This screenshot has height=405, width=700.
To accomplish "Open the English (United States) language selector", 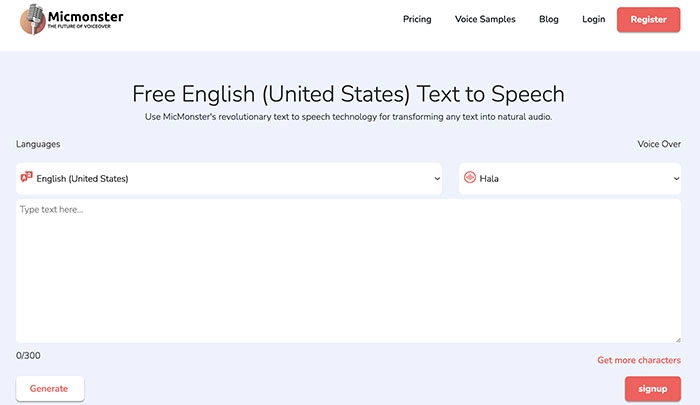I will pyautogui.click(x=230, y=179).
